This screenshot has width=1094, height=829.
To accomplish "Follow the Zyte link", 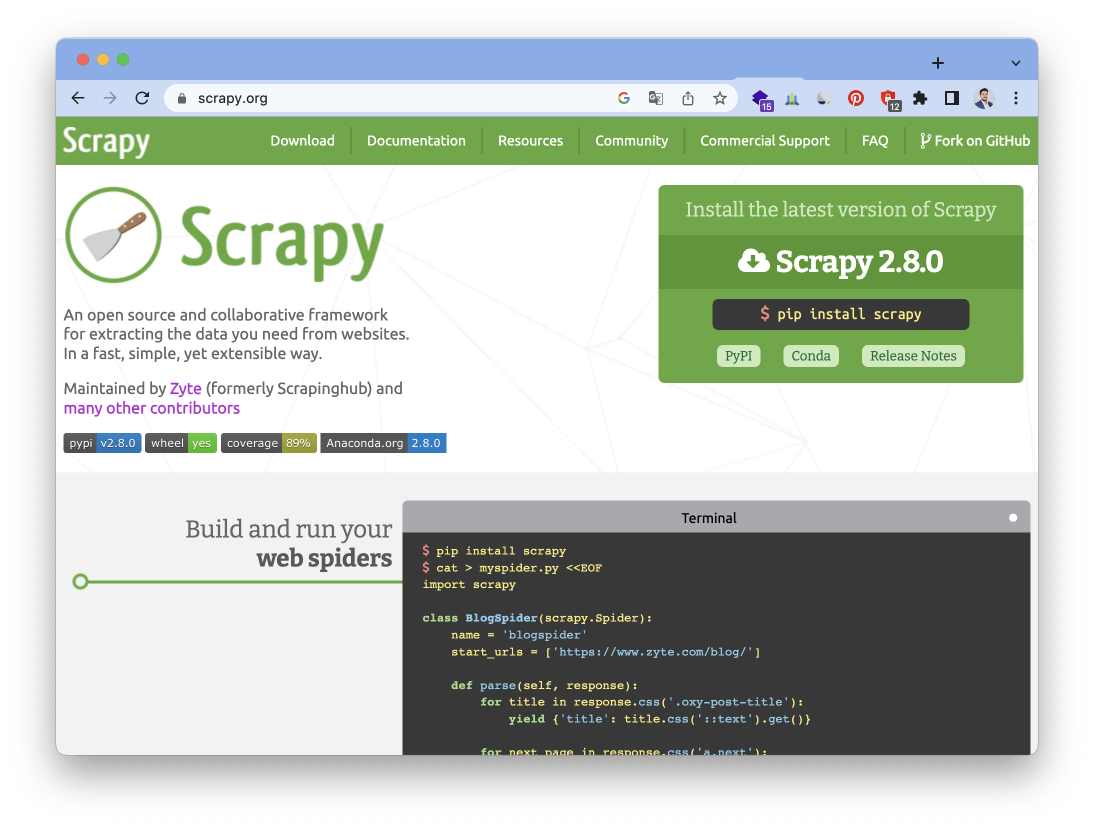I will tap(186, 389).
